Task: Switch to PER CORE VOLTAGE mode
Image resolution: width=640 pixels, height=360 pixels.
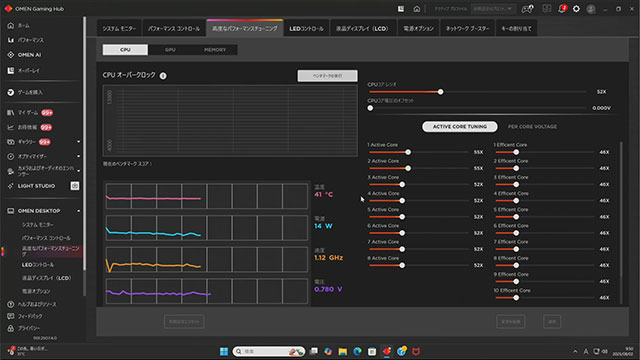Action: 532,127
